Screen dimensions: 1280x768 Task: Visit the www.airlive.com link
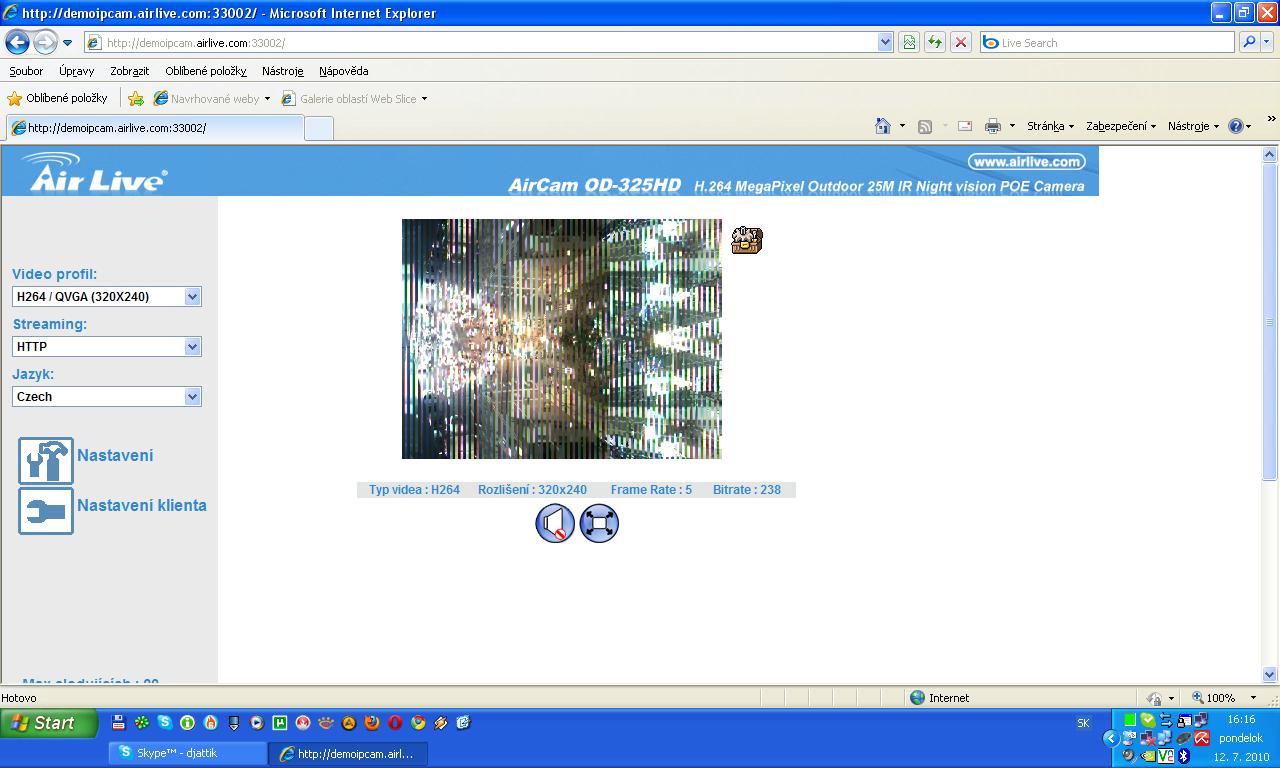[1024, 161]
